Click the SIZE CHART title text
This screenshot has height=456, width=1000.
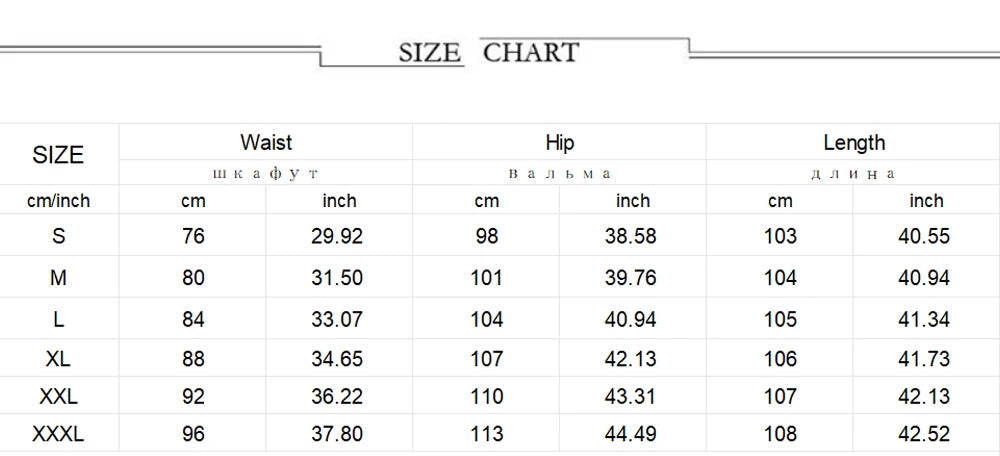[x=489, y=52]
